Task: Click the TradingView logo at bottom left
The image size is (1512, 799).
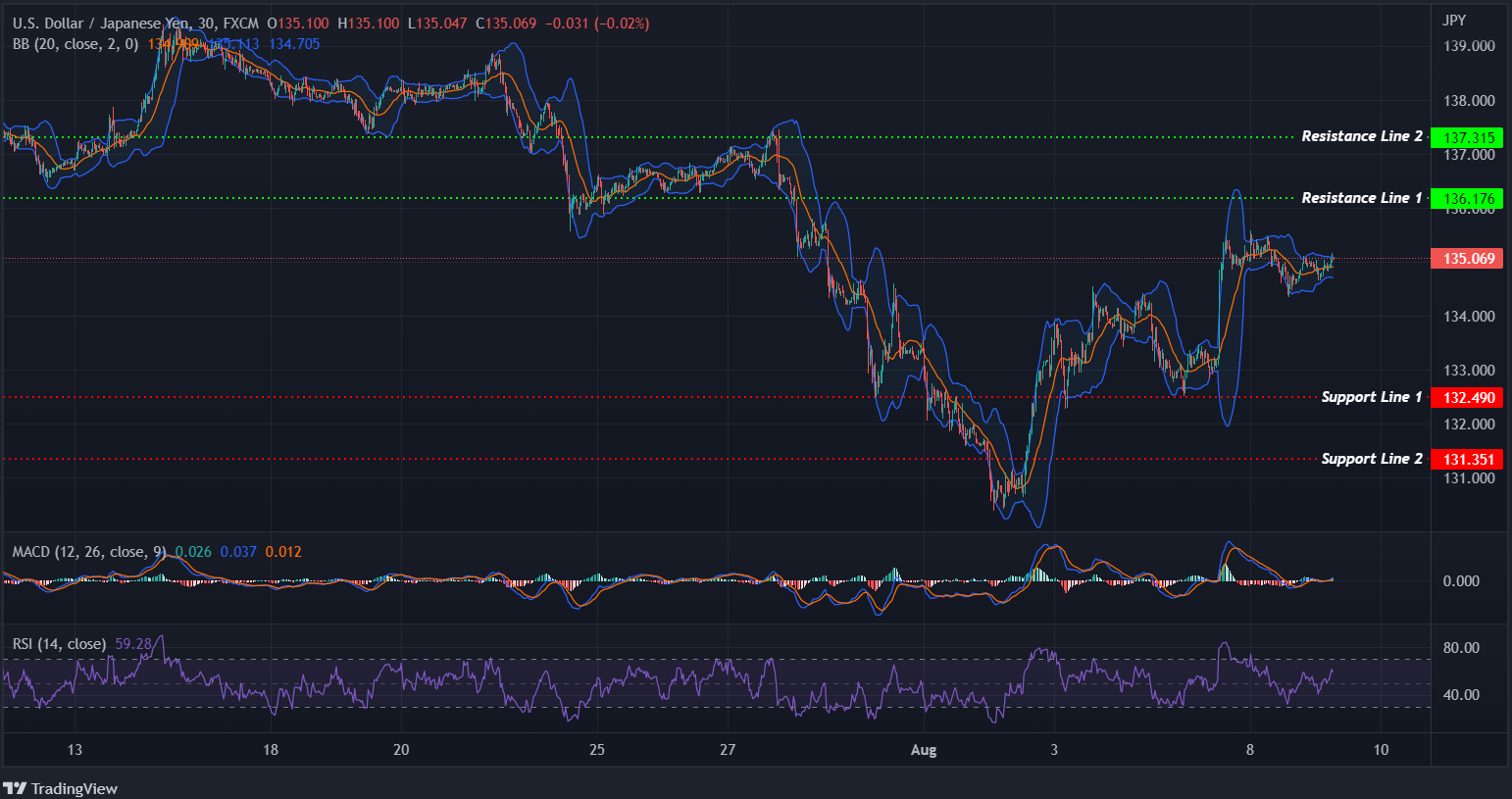Action: 61,788
